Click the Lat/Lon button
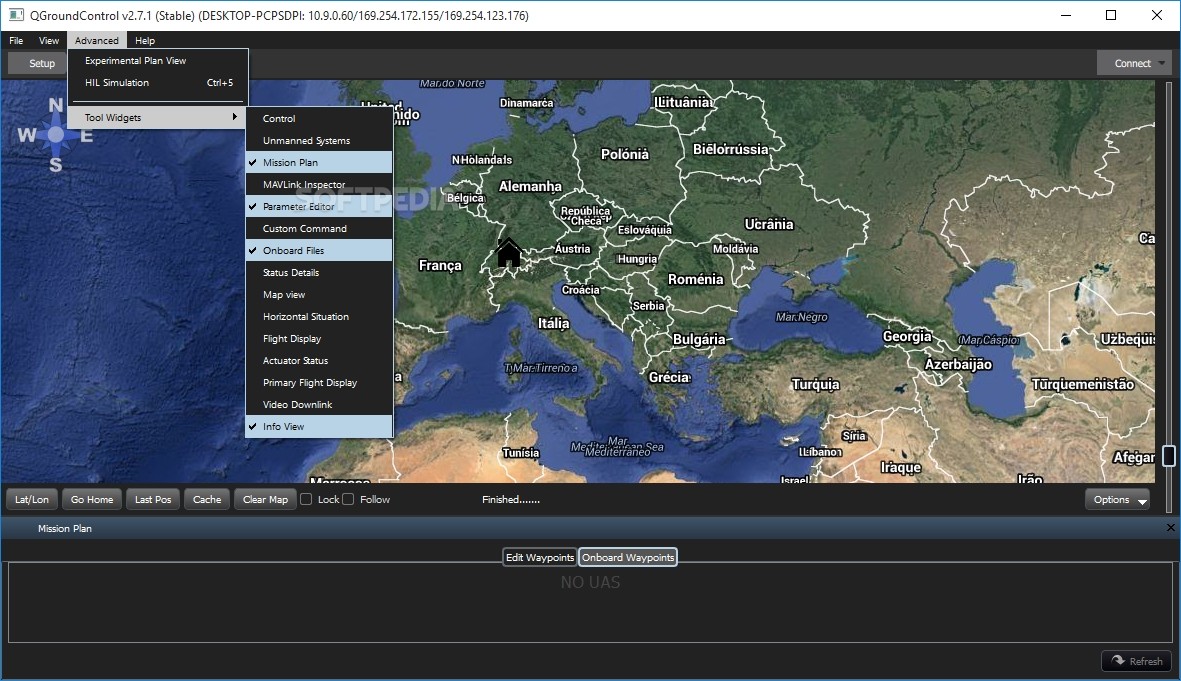 coord(32,499)
